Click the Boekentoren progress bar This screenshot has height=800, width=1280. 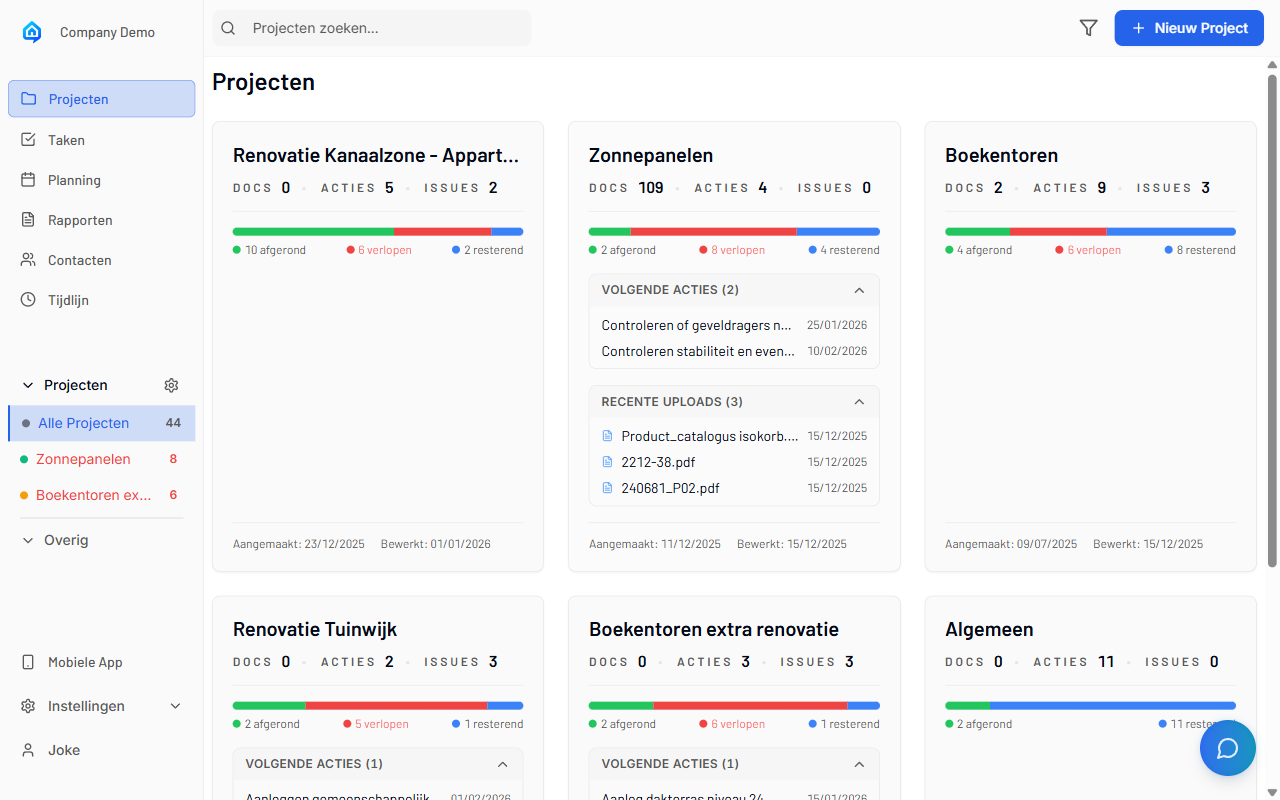point(1090,229)
